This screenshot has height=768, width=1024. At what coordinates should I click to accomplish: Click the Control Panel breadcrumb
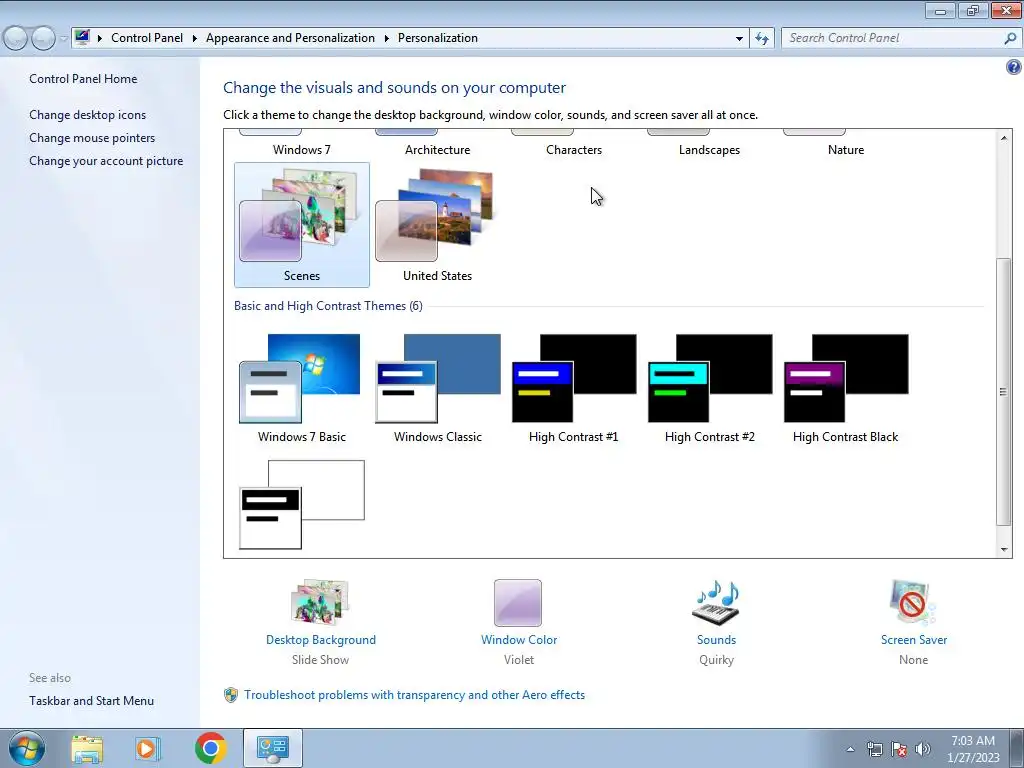[x=147, y=38]
